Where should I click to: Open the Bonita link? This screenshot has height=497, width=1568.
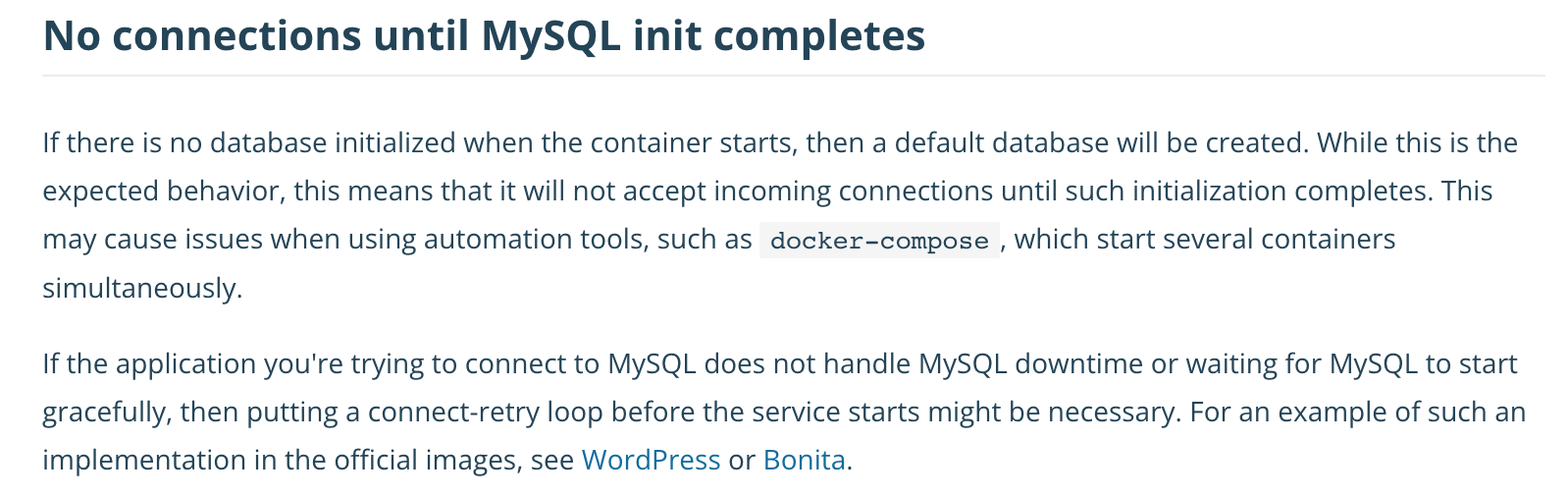pyautogui.click(x=804, y=460)
